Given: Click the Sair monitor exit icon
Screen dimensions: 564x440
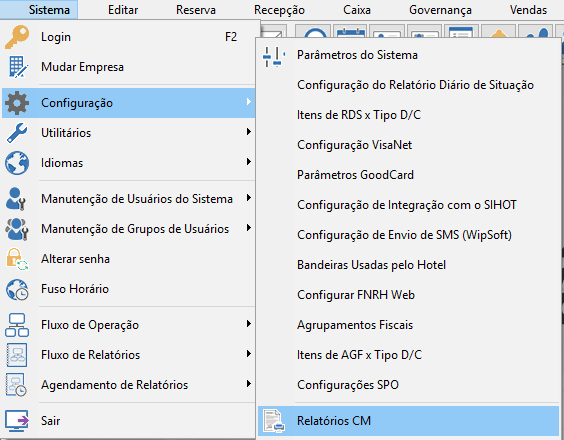Looking at the screenshot, I should click(x=17, y=421).
